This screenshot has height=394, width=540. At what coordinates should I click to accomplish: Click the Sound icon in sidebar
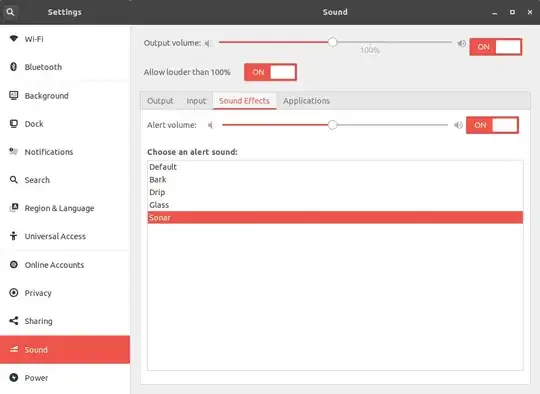tap(13, 349)
